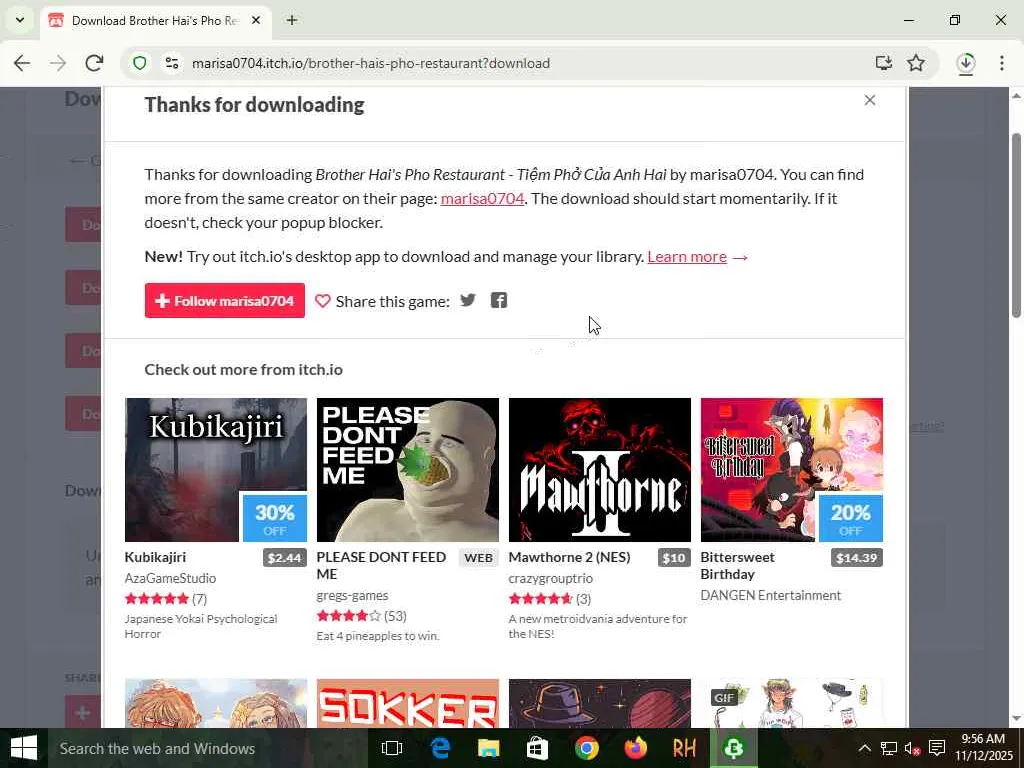Share the game on Facebook icon
Image resolution: width=1024 pixels, height=768 pixels.
coord(499,300)
